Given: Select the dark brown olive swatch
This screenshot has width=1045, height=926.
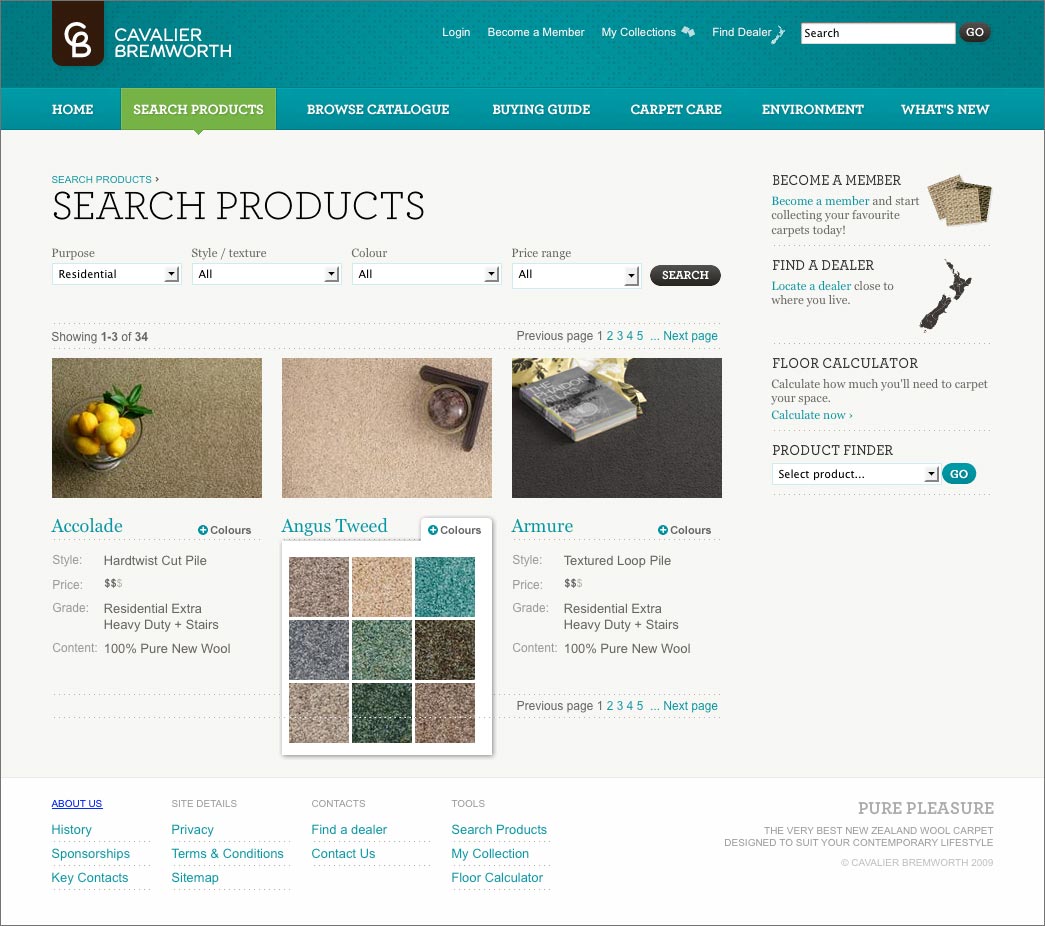Looking at the screenshot, I should [x=445, y=650].
